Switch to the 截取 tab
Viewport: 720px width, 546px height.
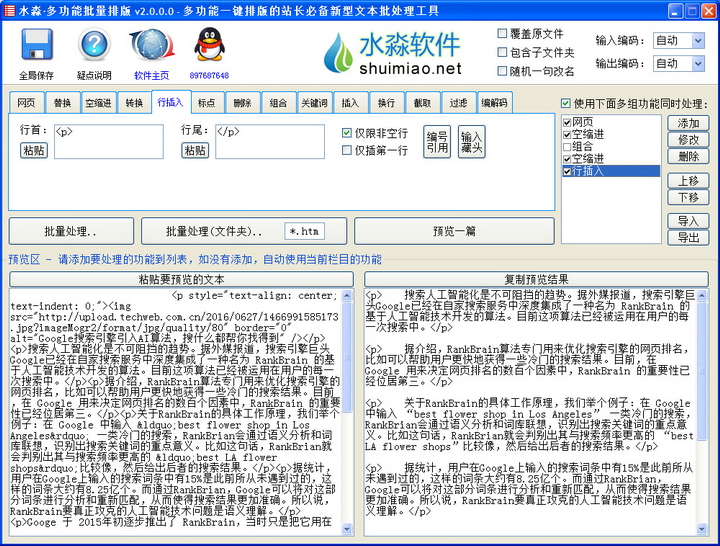[x=422, y=102]
